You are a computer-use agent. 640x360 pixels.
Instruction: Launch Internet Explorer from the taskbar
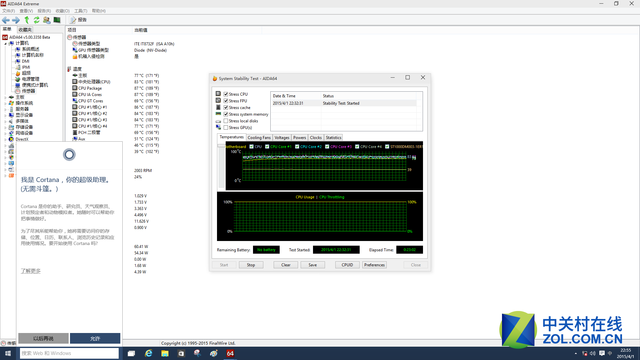coord(148,353)
